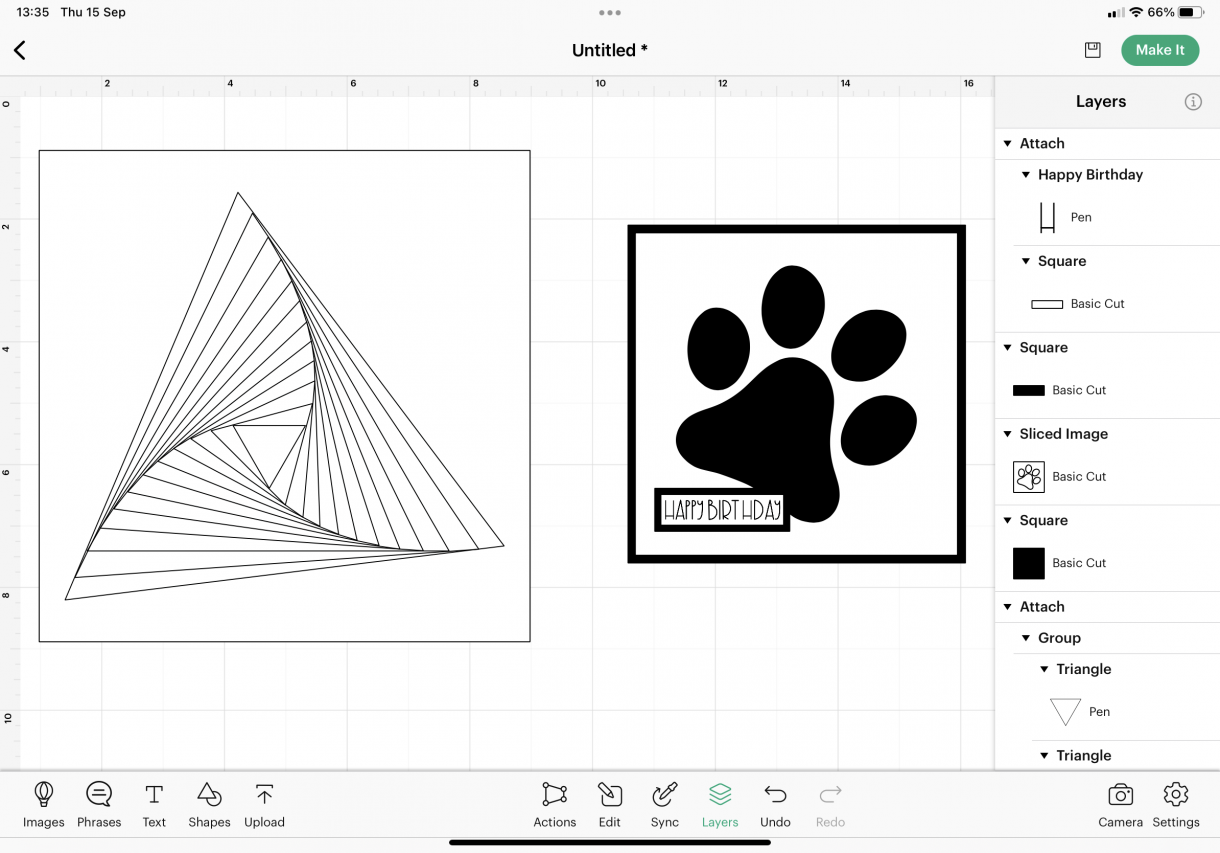Collapse the Sliced Image layer

[1008, 435]
